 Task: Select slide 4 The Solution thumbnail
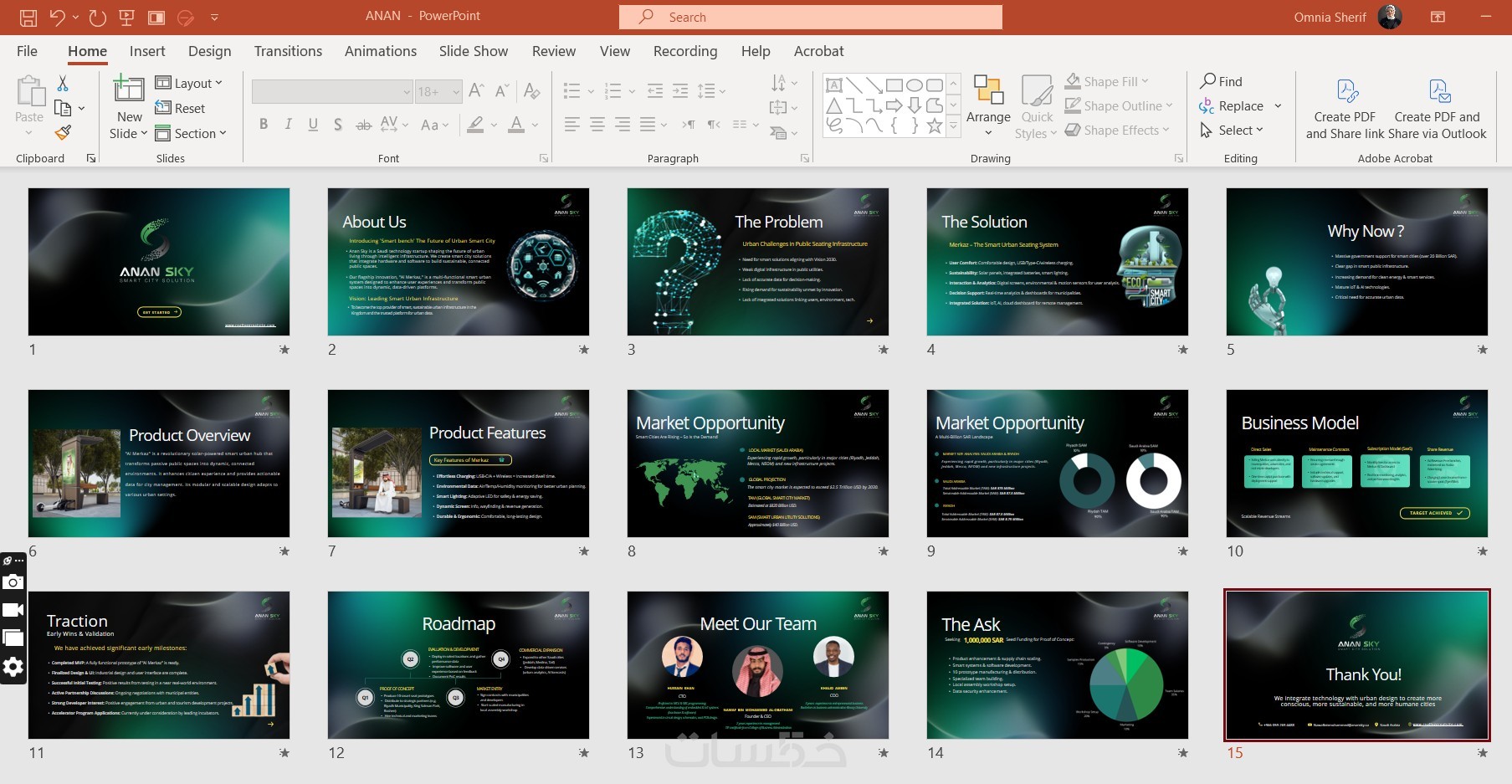click(x=1058, y=262)
